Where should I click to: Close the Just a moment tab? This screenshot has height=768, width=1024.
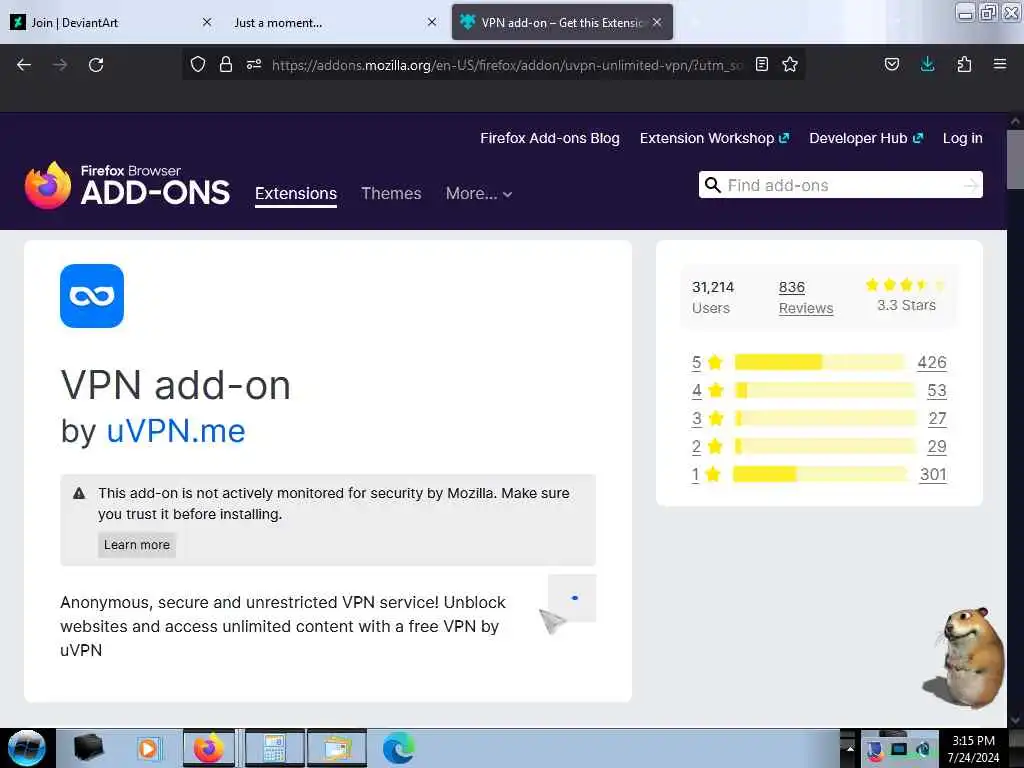pyautogui.click(x=432, y=22)
